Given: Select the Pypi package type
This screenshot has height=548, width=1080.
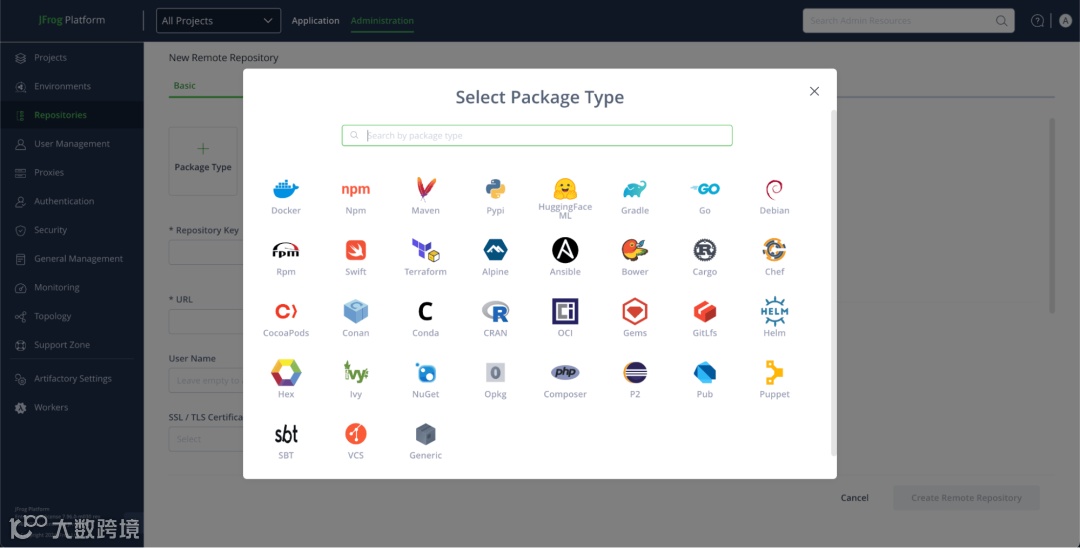Looking at the screenshot, I should coord(495,197).
